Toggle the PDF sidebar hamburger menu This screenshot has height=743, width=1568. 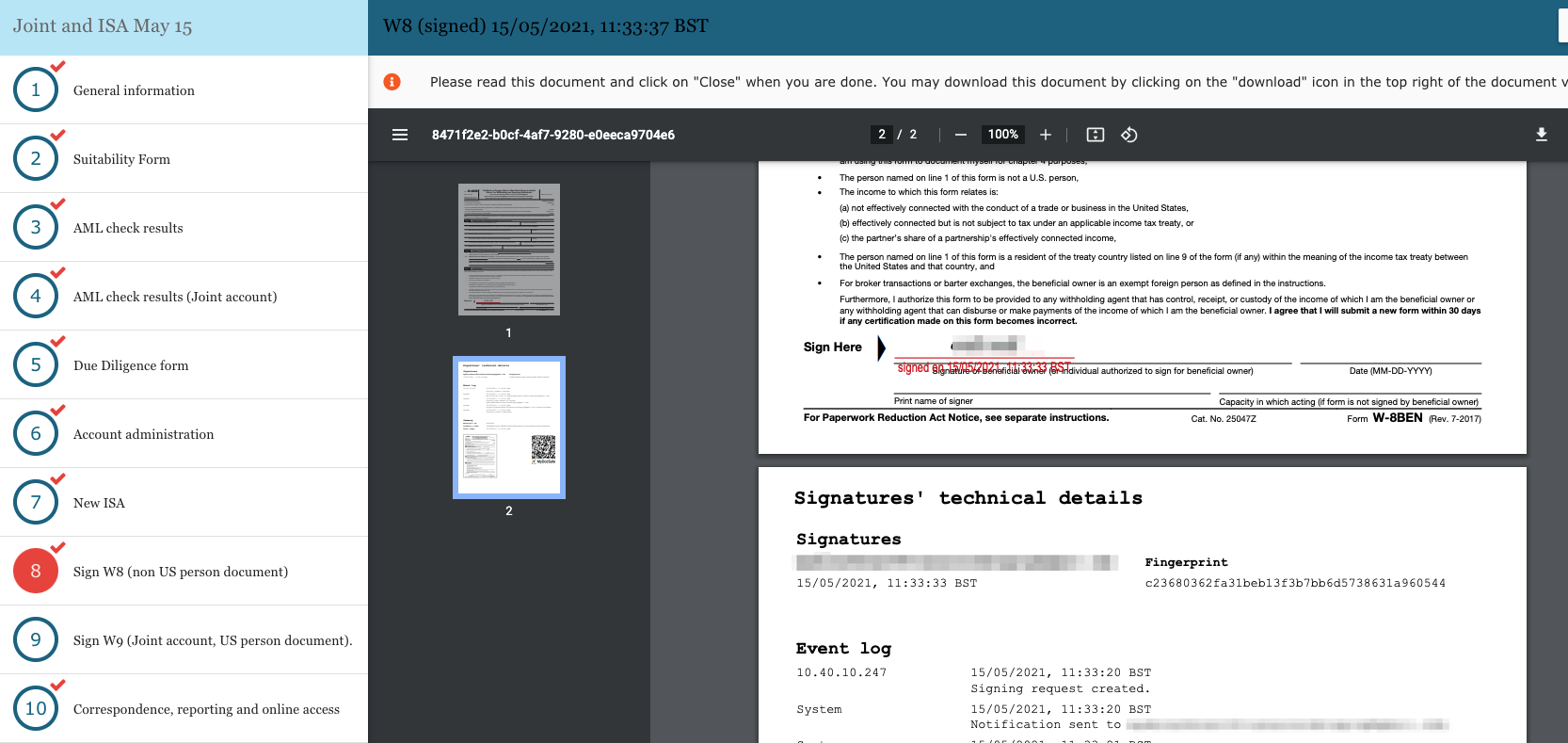(400, 135)
